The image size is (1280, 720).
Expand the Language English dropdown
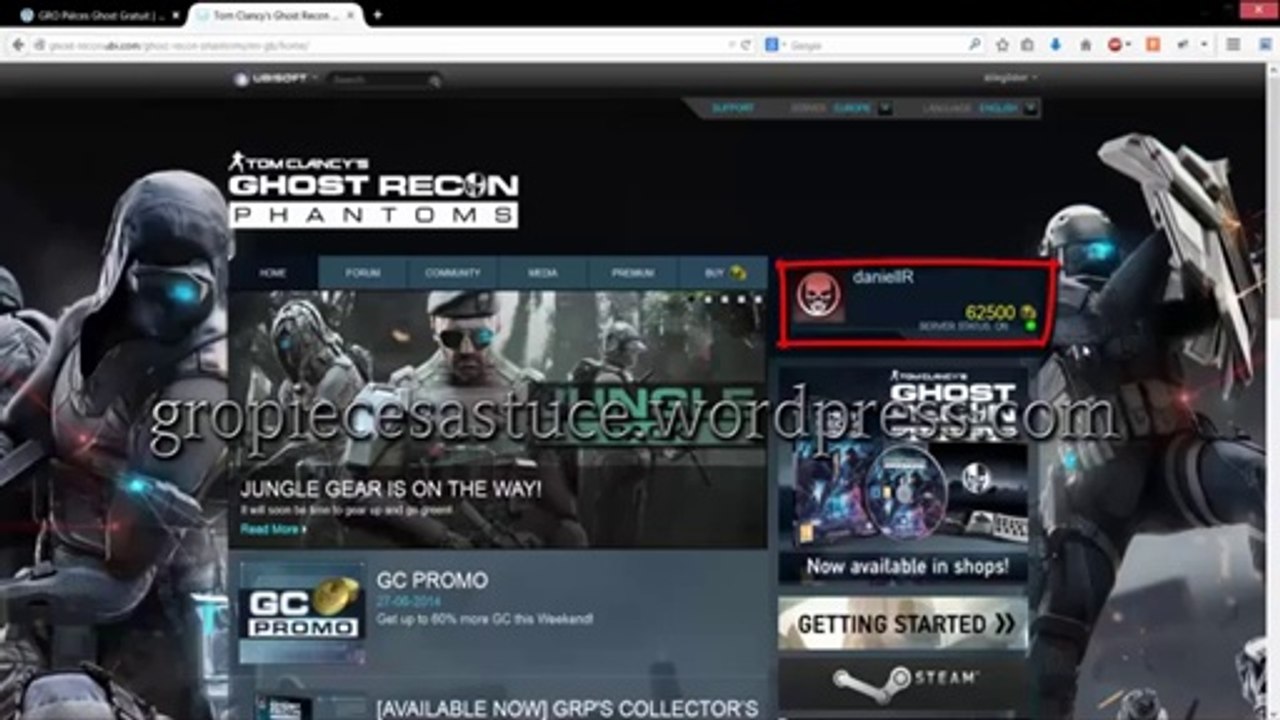coord(1030,108)
